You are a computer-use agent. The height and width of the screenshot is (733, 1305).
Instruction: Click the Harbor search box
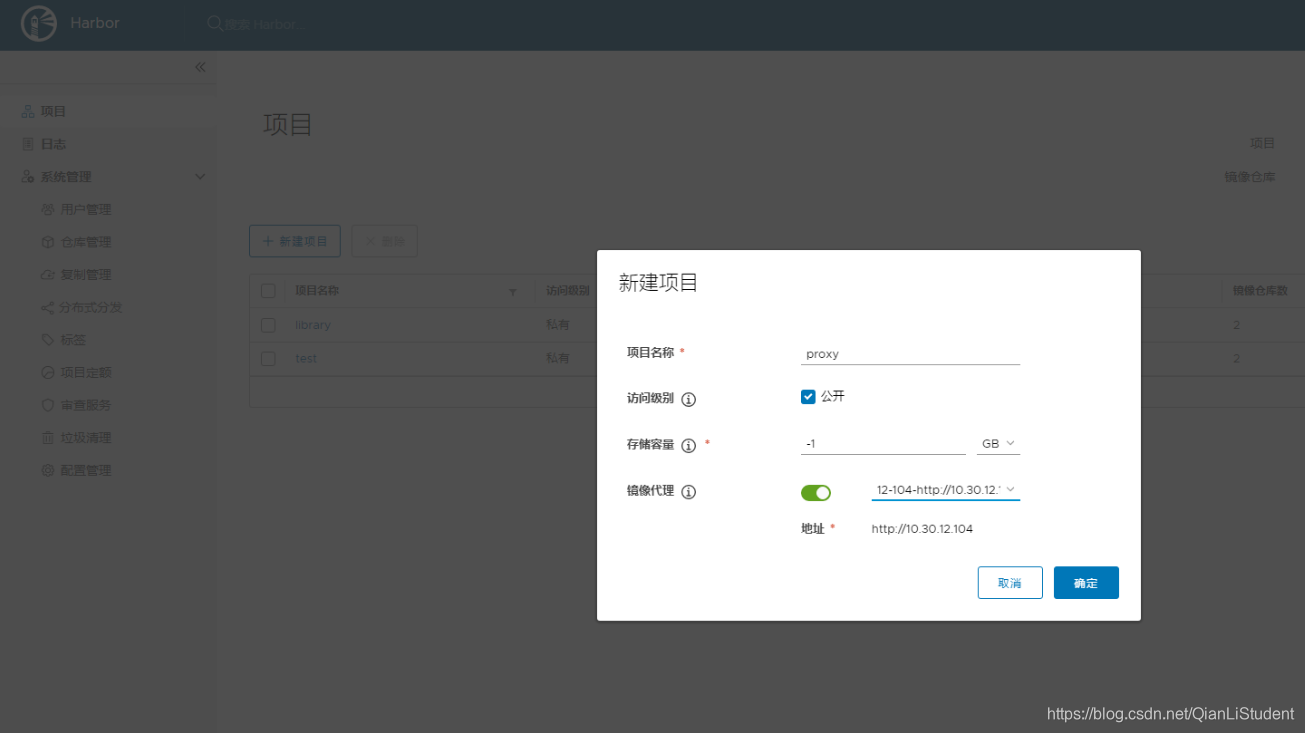click(x=265, y=24)
